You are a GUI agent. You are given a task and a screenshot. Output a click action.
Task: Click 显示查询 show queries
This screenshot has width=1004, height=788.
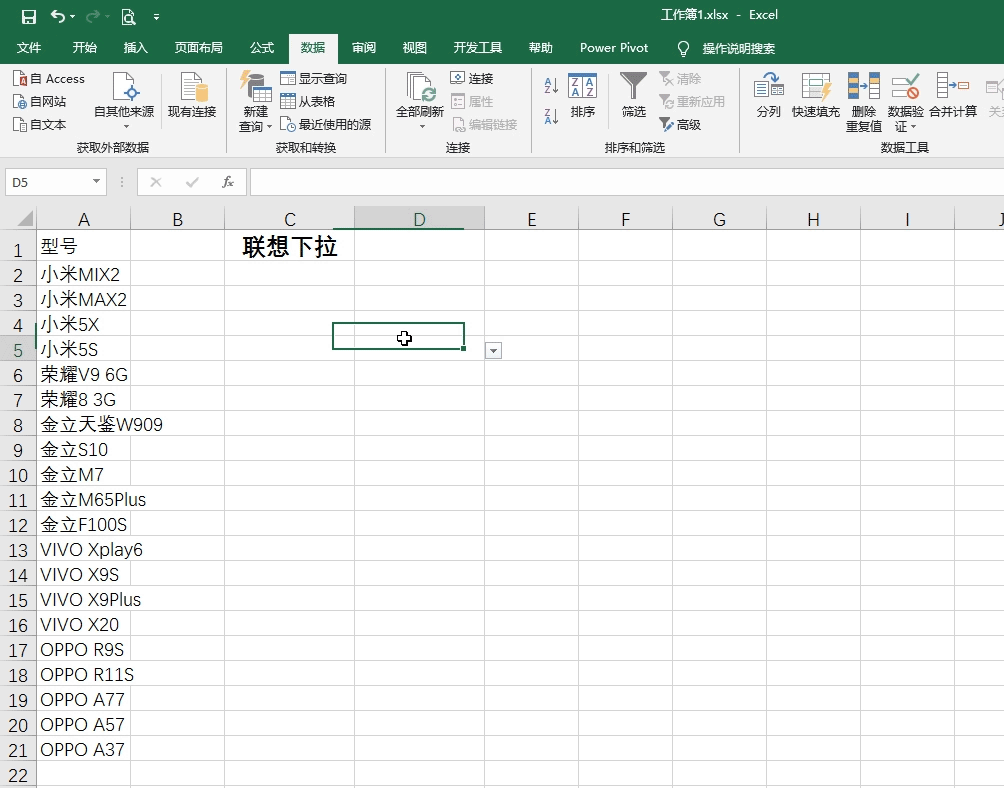(x=314, y=79)
